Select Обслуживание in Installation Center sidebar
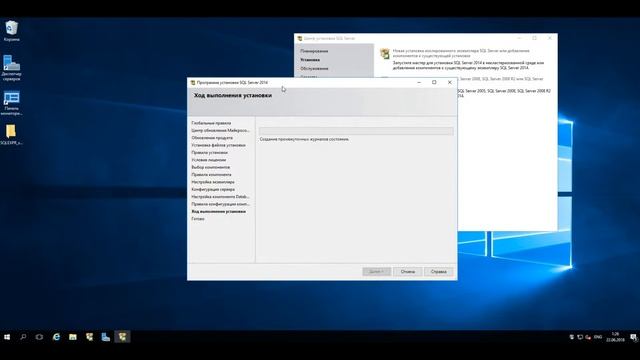Viewport: 640px width, 360px height. (314, 69)
